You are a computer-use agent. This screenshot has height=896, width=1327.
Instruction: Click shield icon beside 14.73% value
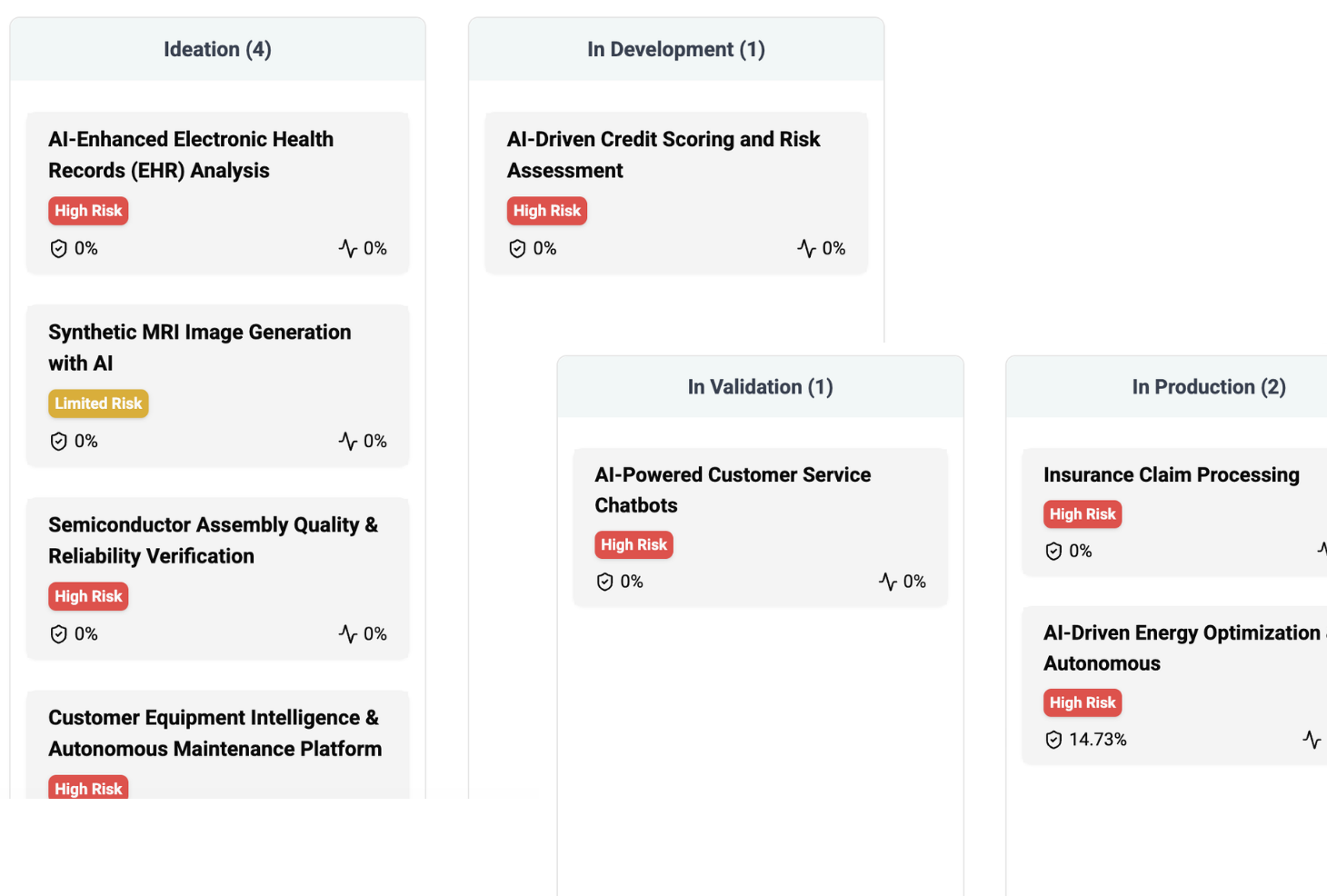(x=1054, y=740)
